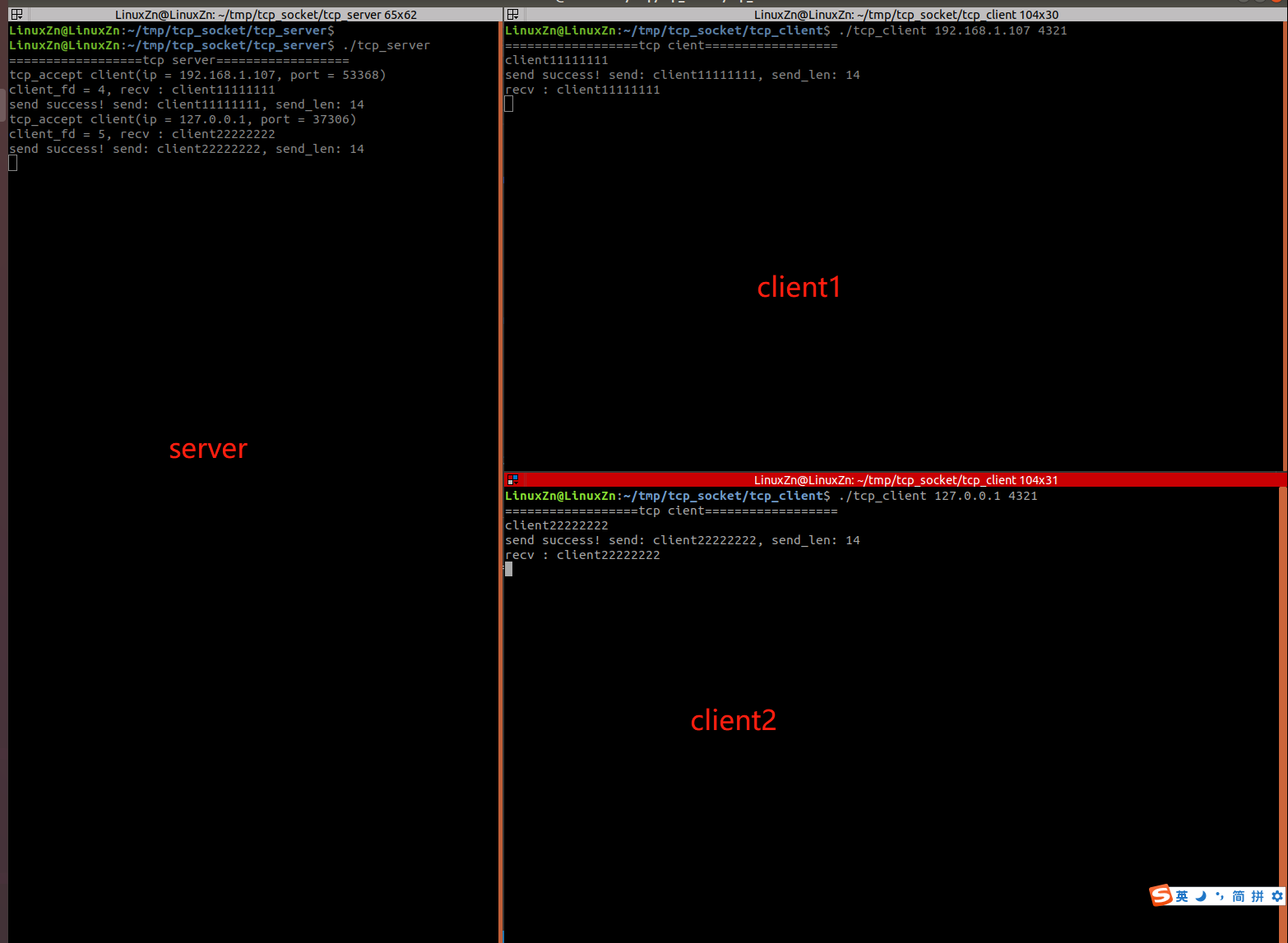The height and width of the screenshot is (943, 1288).
Task: Click typed input 'client22222222' in client2 pane
Action: [557, 525]
